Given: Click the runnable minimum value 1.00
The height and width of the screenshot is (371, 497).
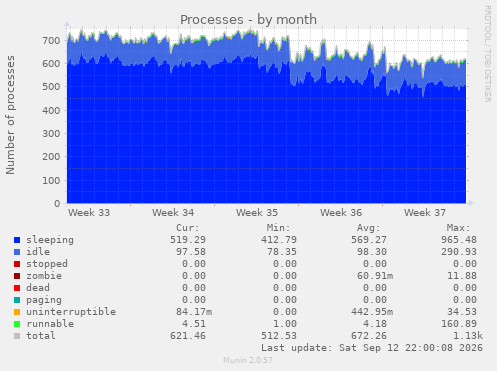Looking at the screenshot, I should coord(285,324).
